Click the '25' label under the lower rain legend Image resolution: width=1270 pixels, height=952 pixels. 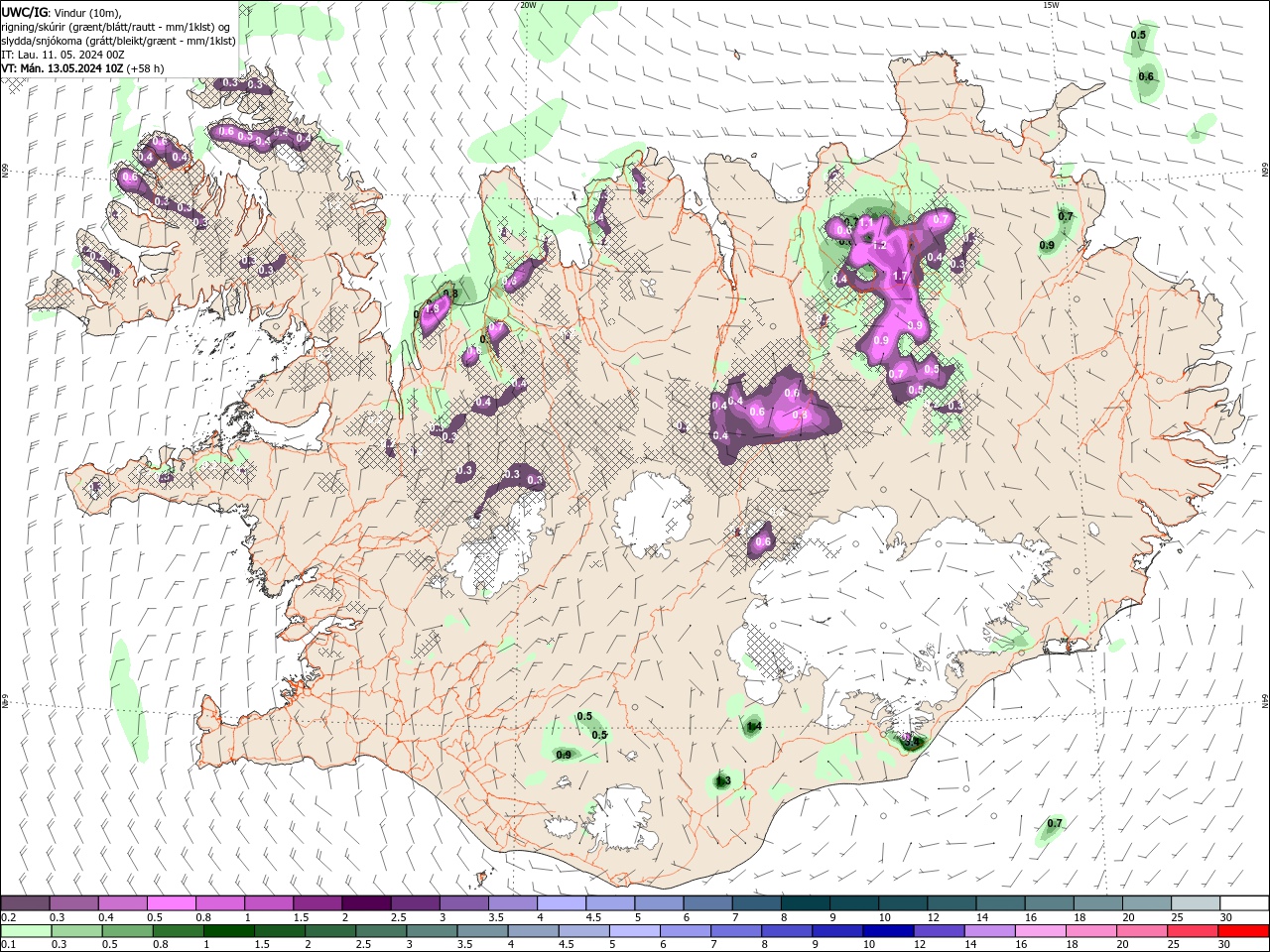1175,945
